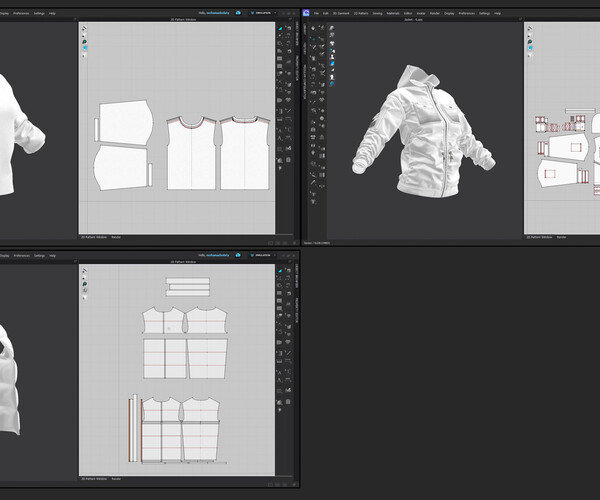Open Materials menu in top-right window

click(393, 13)
